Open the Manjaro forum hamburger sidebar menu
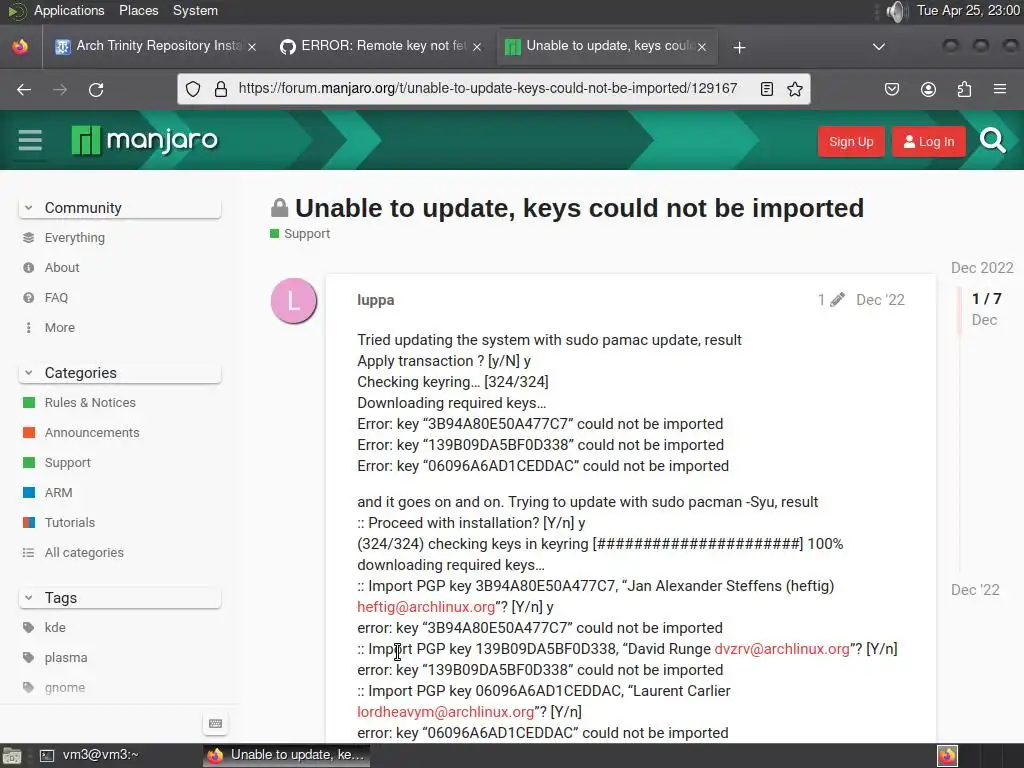This screenshot has height=768, width=1024. coord(30,140)
